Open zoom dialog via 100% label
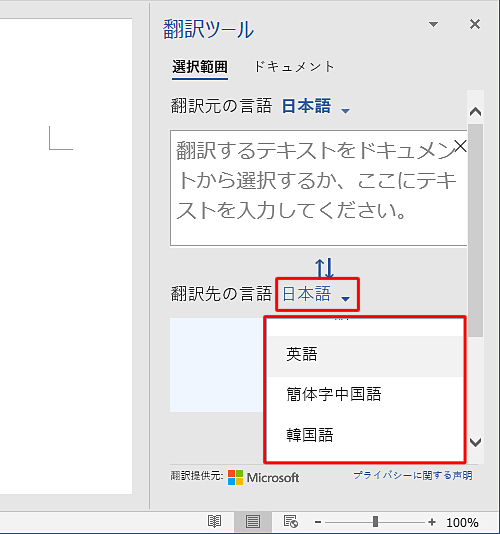Screen dimensions: 500x534 (x=462, y=522)
